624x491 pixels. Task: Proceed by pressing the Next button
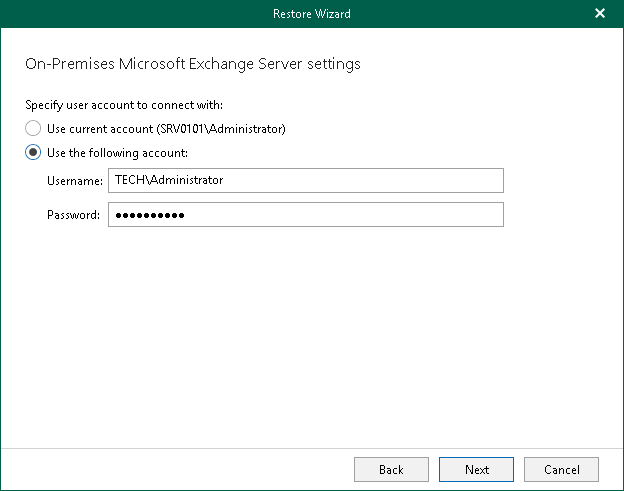[477, 469]
